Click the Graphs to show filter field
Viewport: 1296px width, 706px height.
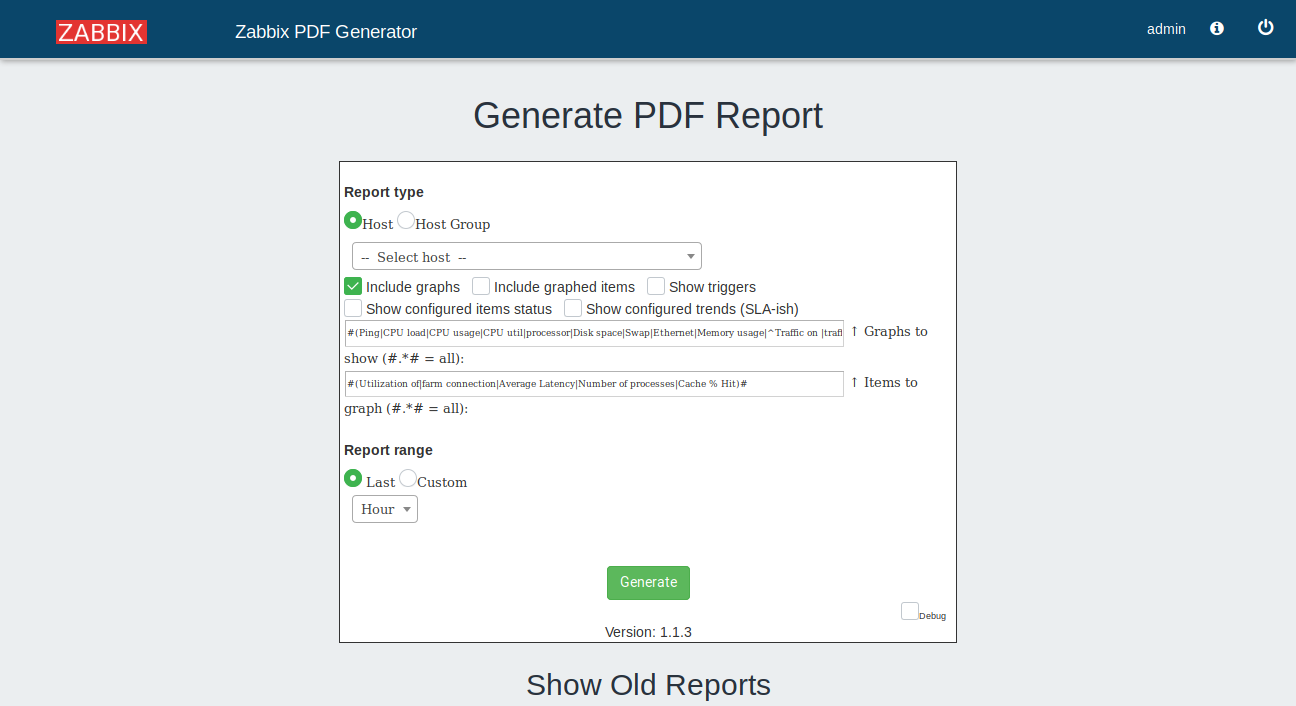coord(594,333)
